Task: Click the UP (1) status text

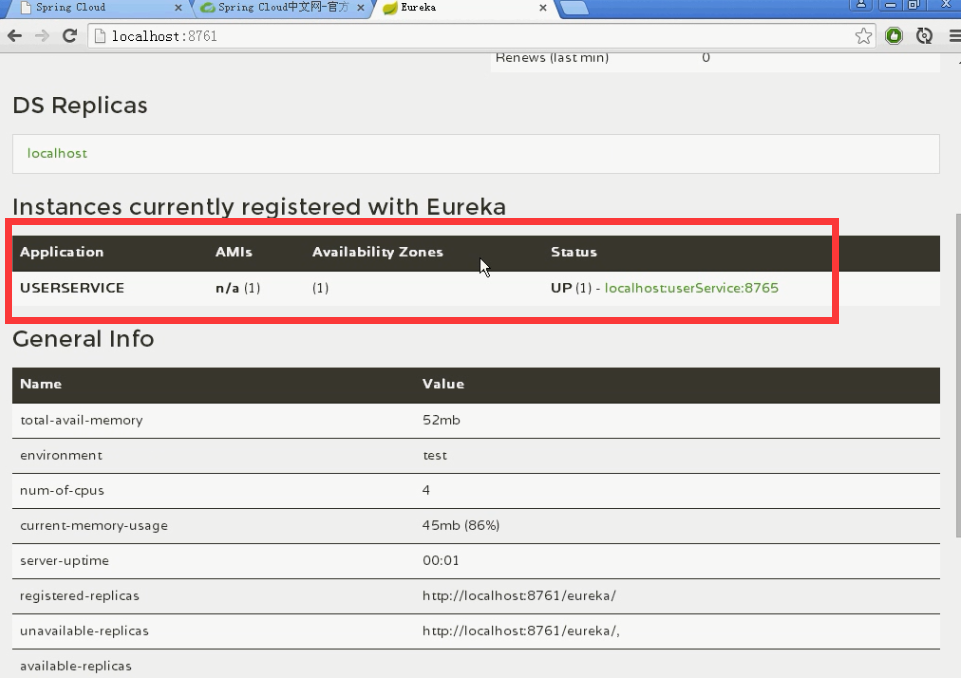Action: 571,288
